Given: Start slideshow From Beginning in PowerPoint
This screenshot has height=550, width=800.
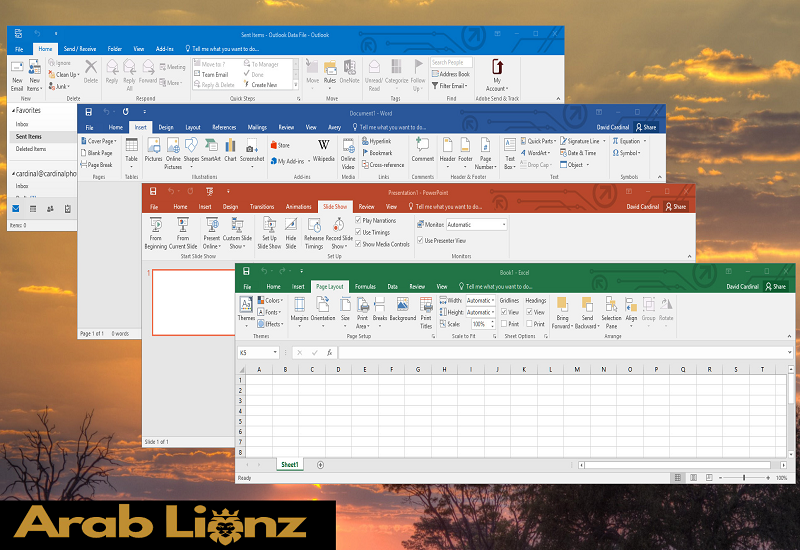Looking at the screenshot, I should [x=156, y=233].
